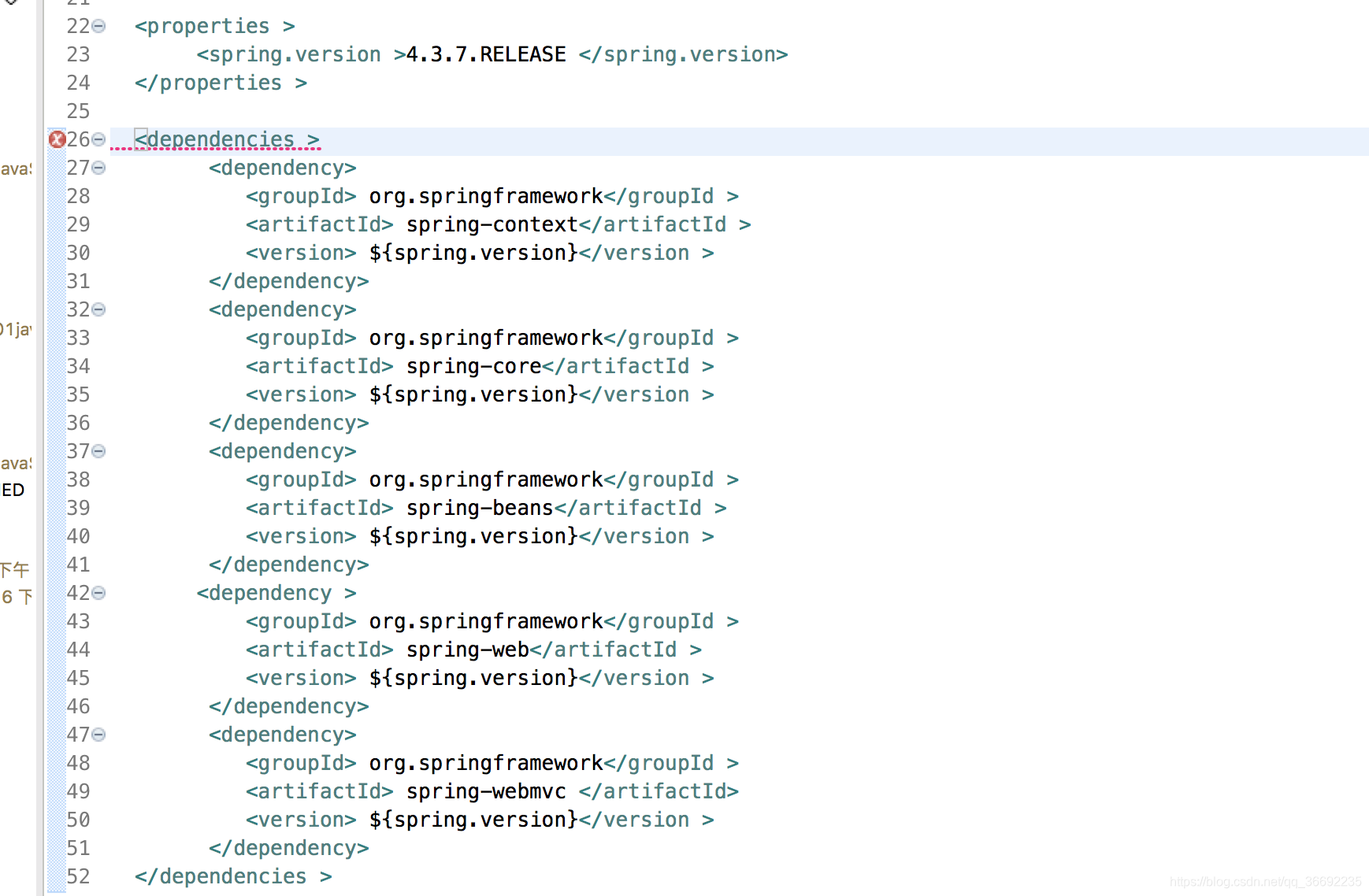This screenshot has height=896, width=1369.
Task: Click the closing properties tag on line 24
Action: [x=221, y=83]
